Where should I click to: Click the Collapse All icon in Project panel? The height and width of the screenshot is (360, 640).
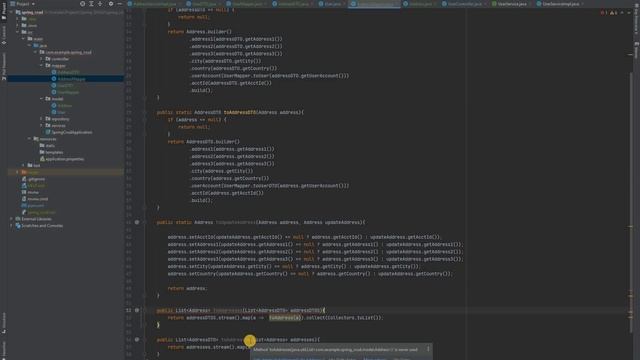100,4
